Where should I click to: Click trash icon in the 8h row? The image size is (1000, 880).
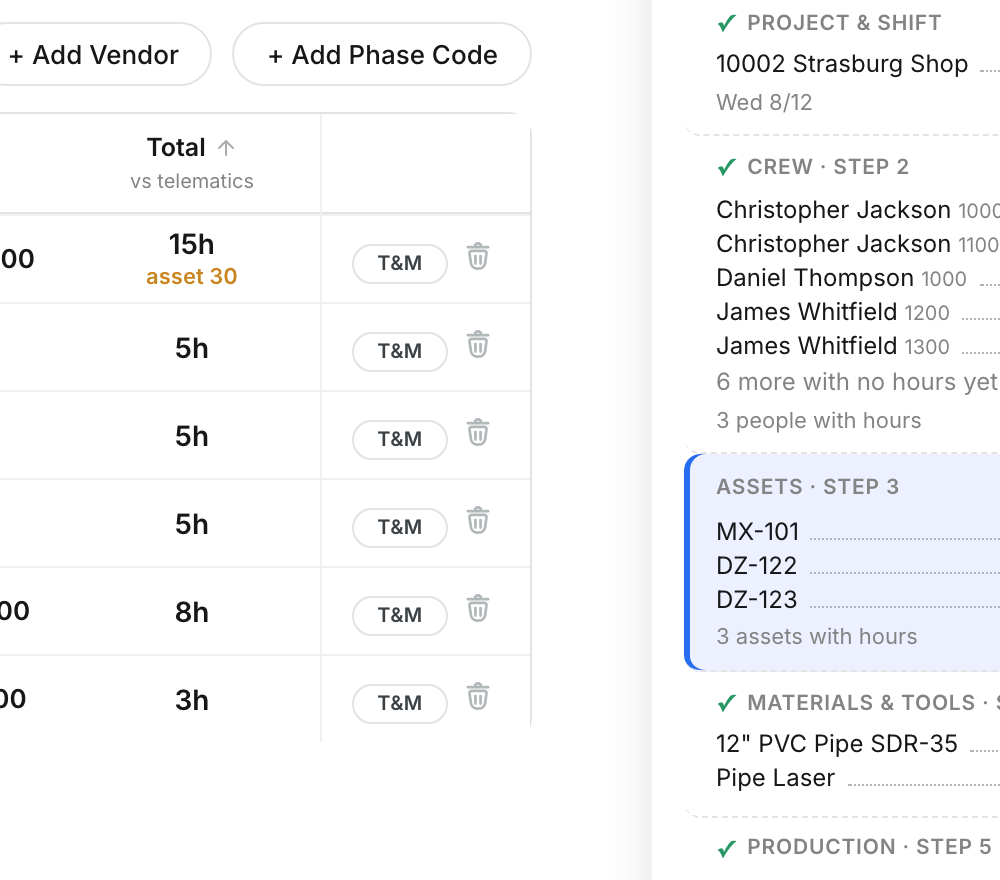click(x=478, y=608)
